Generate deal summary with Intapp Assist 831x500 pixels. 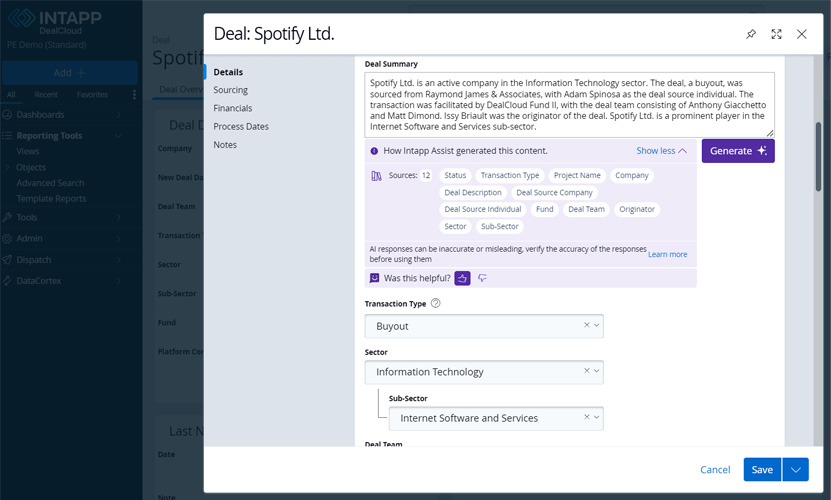click(x=738, y=151)
